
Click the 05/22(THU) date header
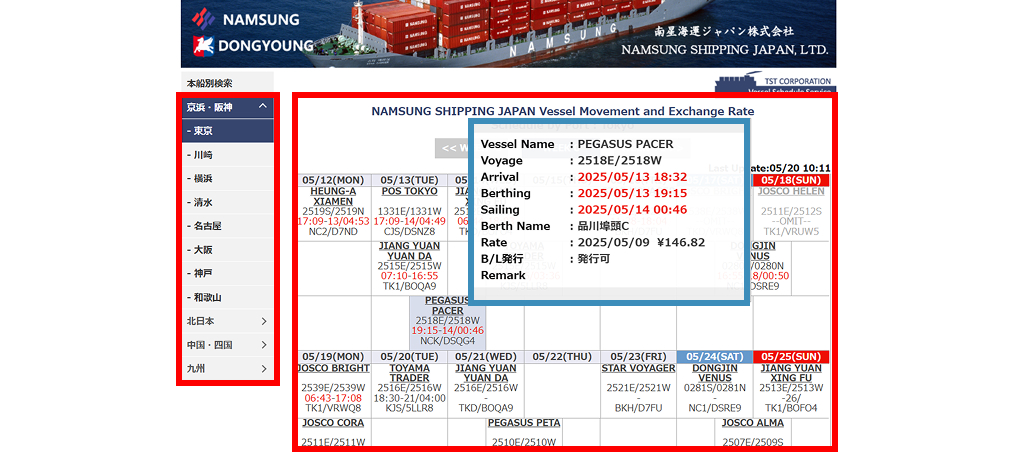click(x=562, y=357)
